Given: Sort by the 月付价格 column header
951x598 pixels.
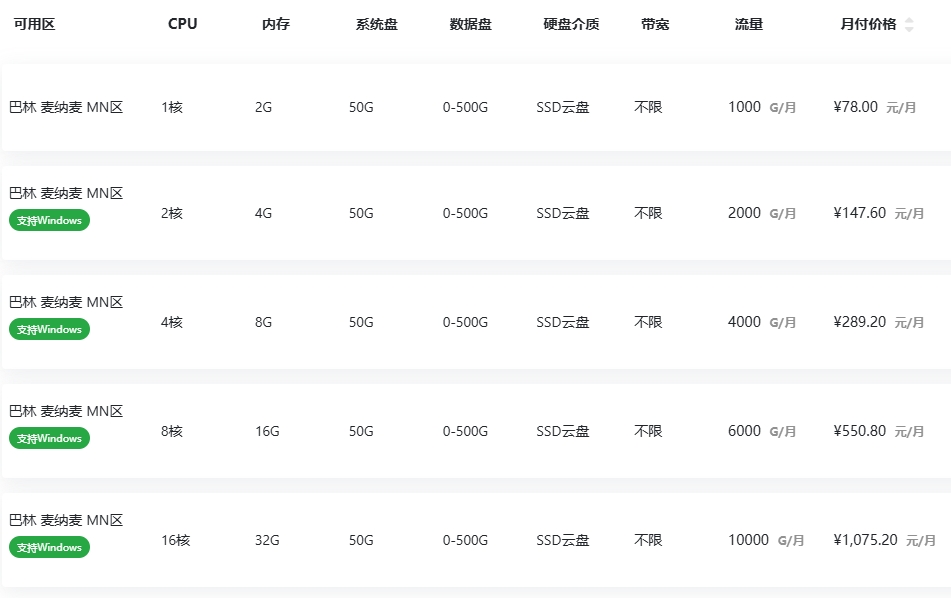Looking at the screenshot, I should tap(868, 25).
